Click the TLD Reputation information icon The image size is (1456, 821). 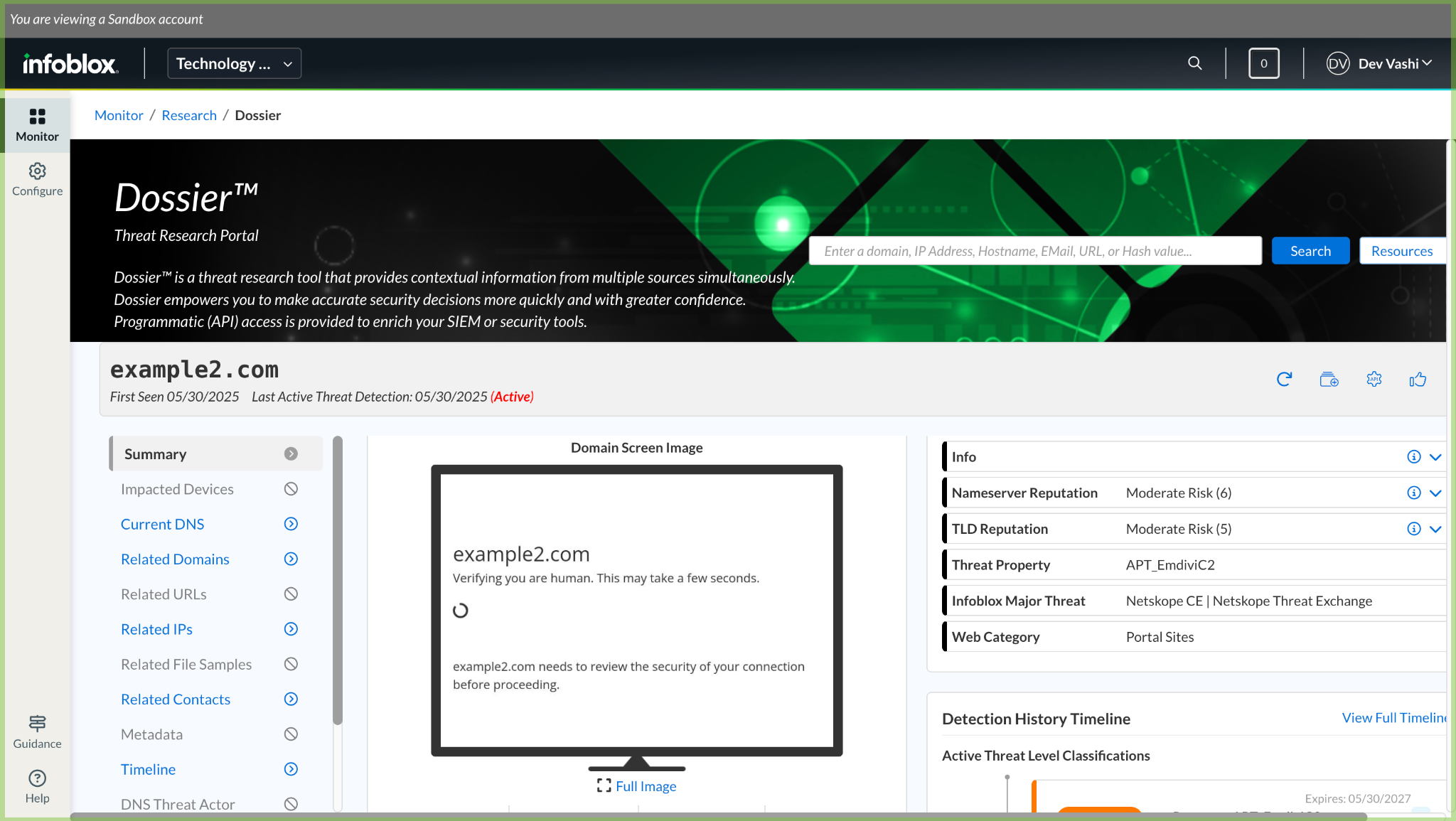coord(1414,529)
